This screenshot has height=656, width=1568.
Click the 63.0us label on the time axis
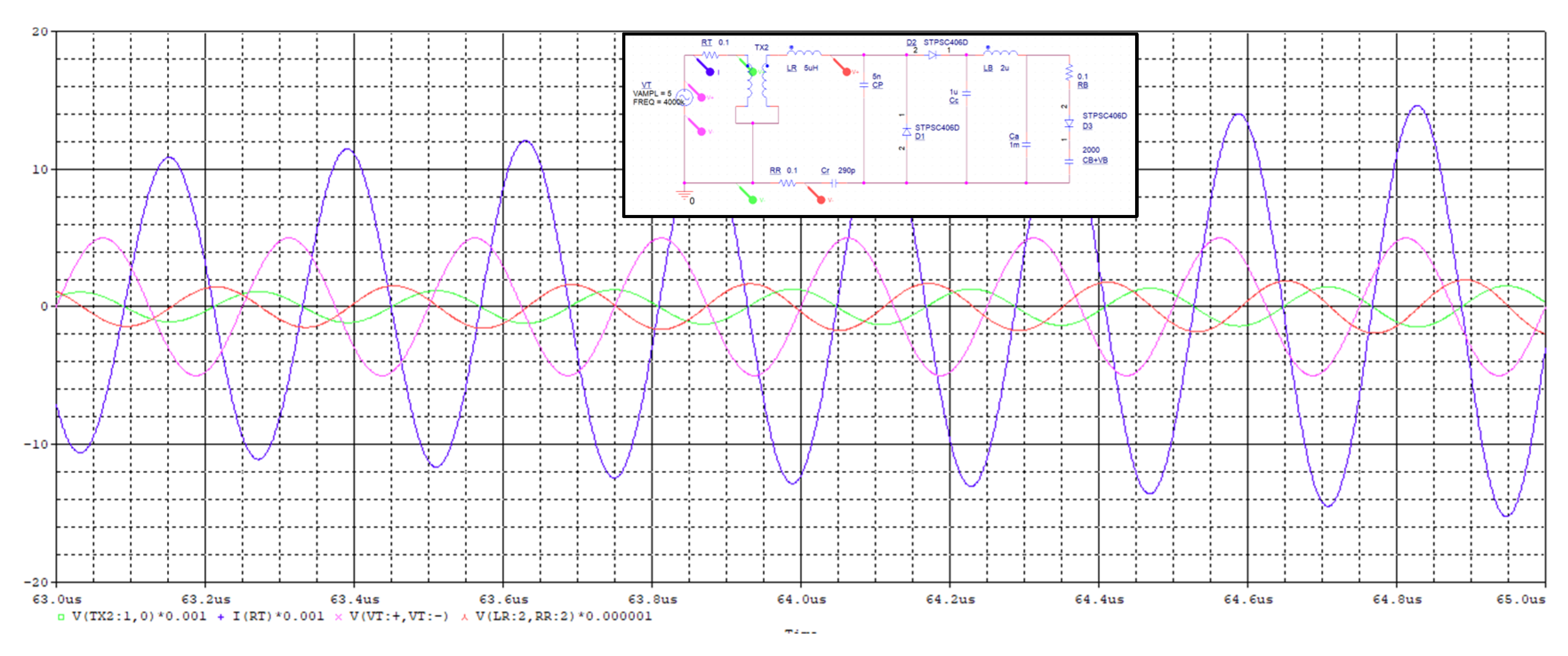coord(56,600)
